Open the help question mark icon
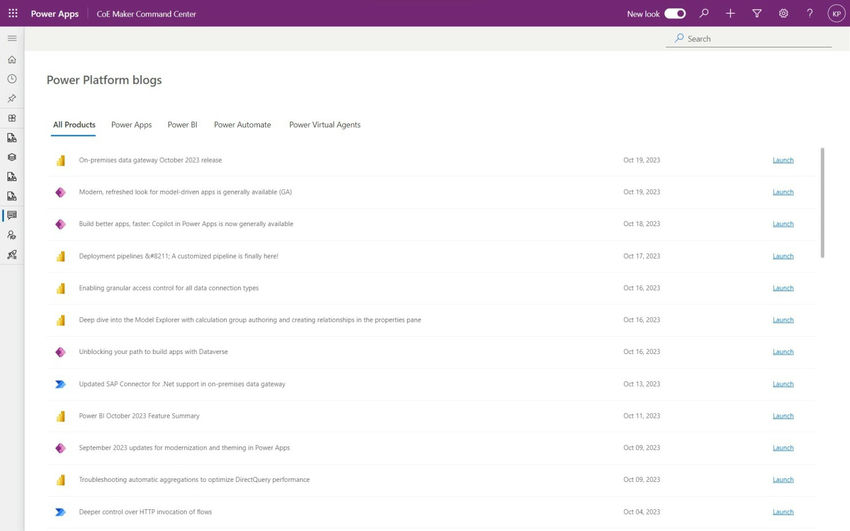 coord(809,13)
